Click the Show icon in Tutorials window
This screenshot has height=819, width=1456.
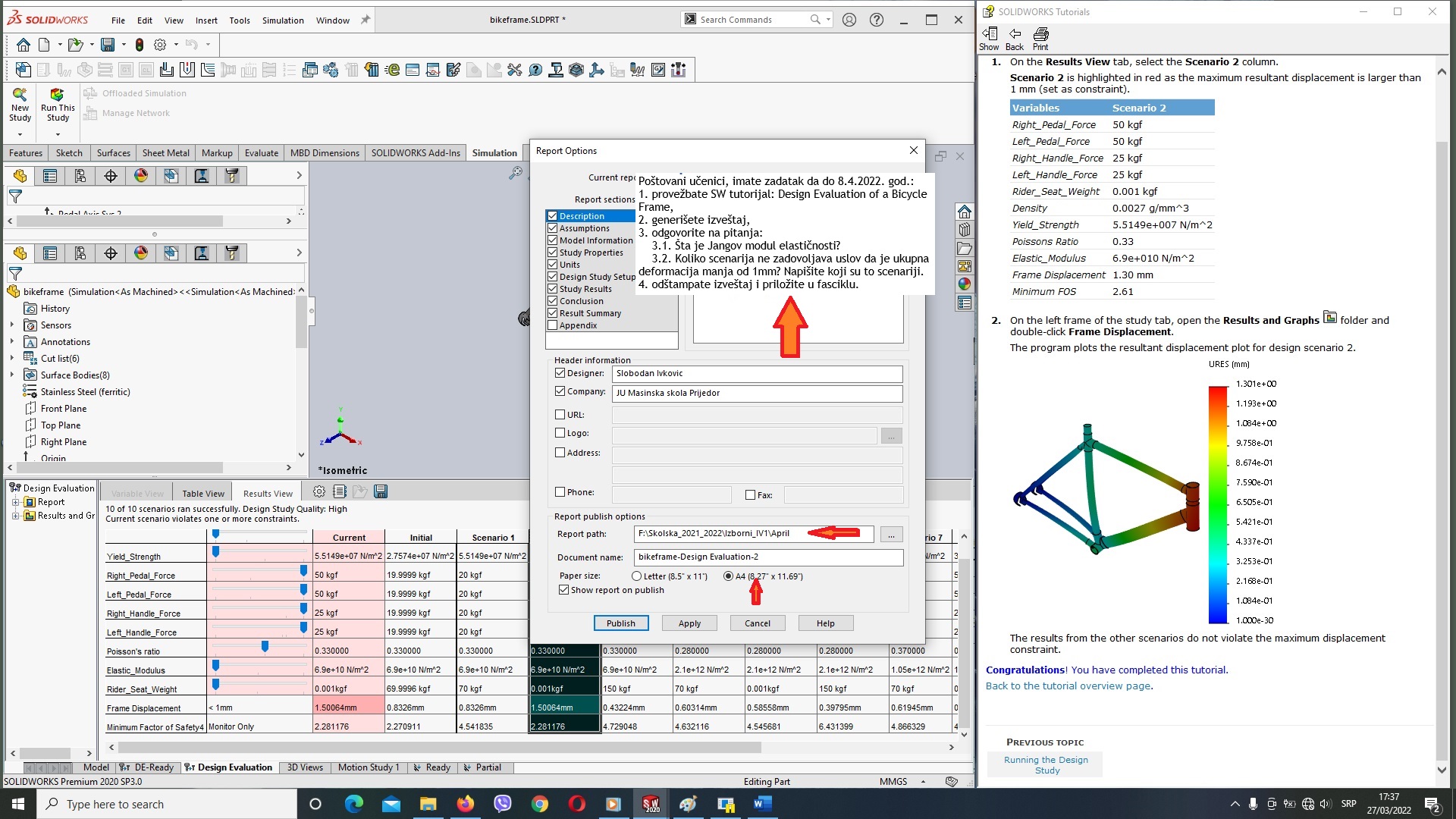point(989,39)
